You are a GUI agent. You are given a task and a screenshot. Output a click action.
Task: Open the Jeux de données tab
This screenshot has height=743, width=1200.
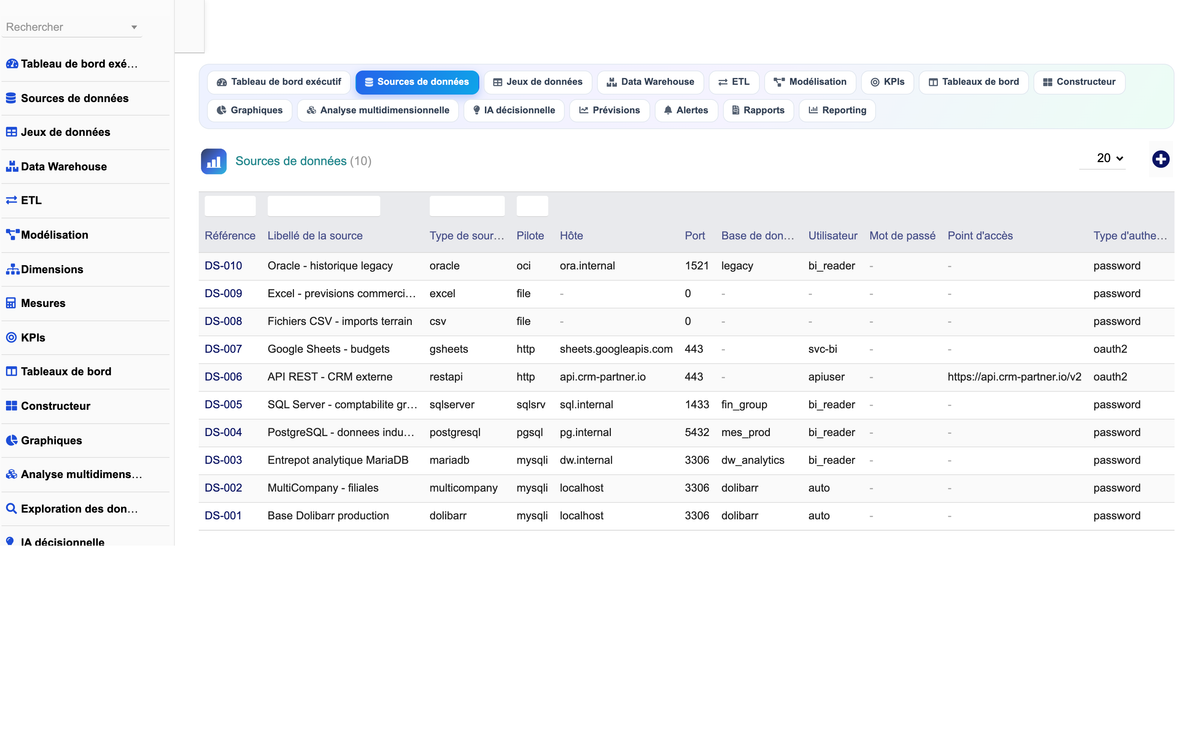pyautogui.click(x=538, y=82)
